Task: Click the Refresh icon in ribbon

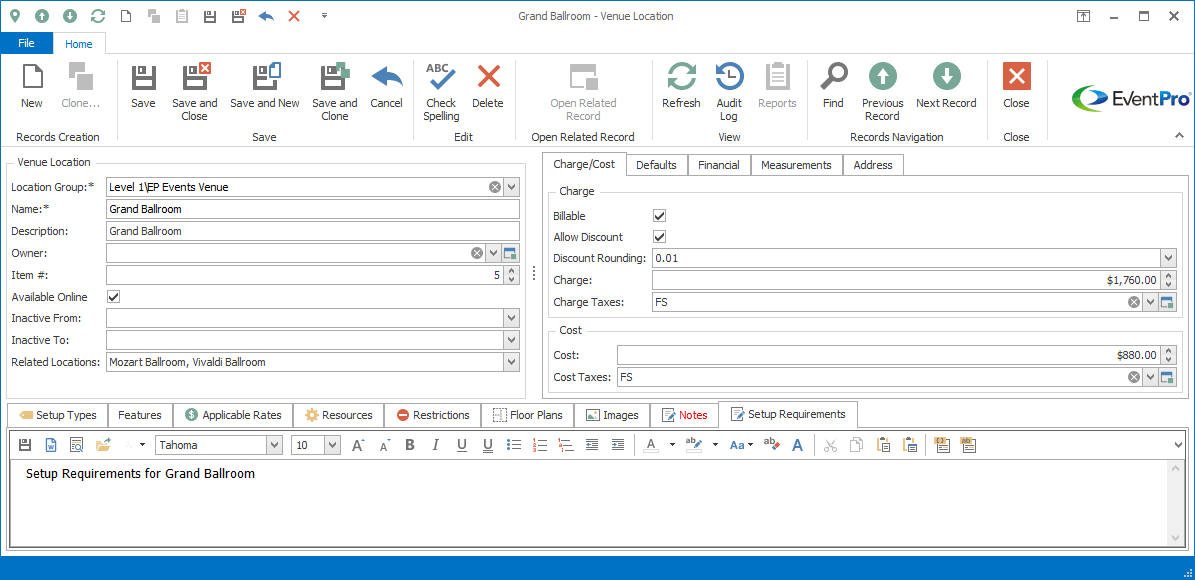Action: click(x=681, y=78)
